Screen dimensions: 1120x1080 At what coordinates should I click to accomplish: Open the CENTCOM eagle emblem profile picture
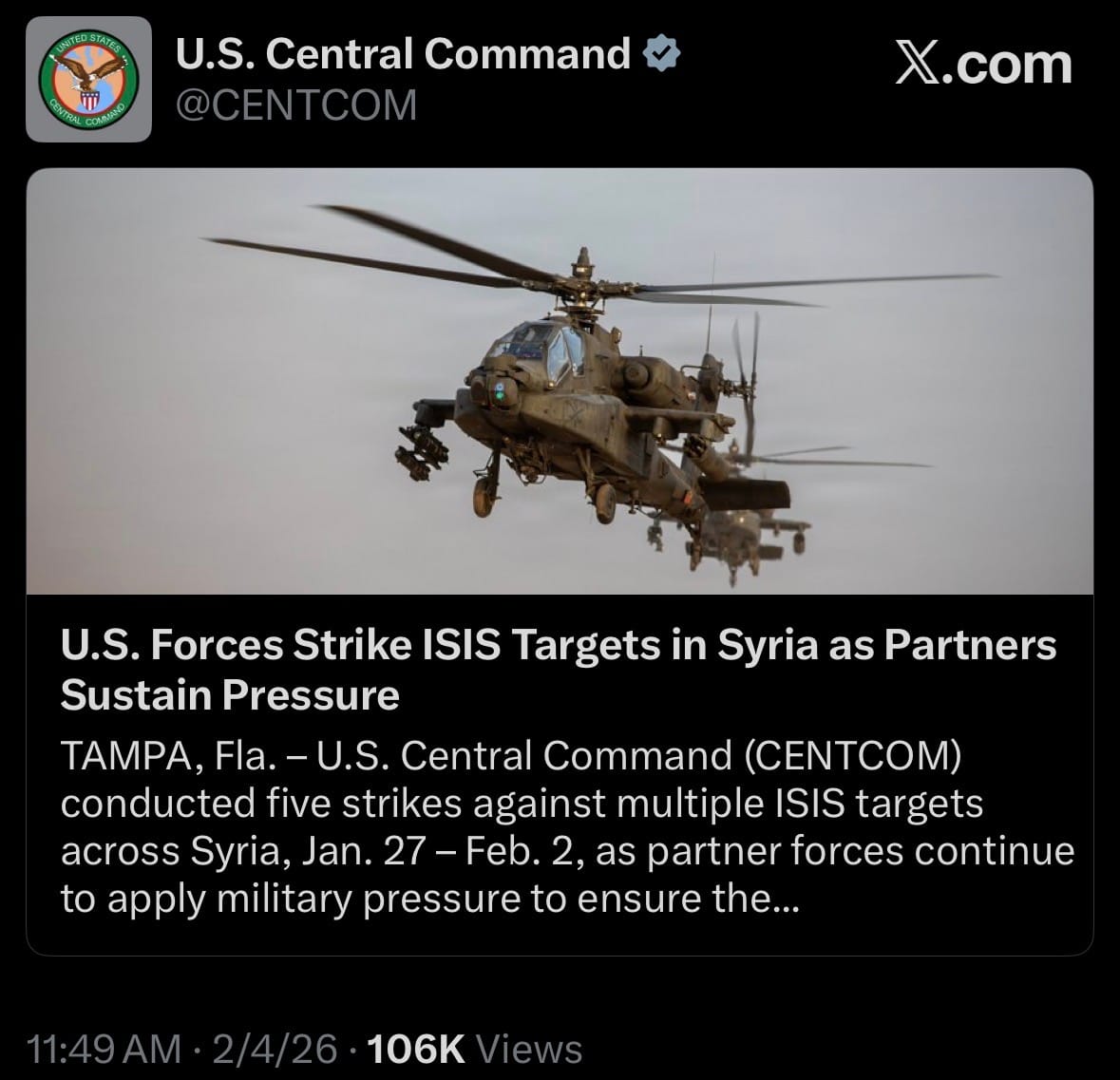point(88,79)
